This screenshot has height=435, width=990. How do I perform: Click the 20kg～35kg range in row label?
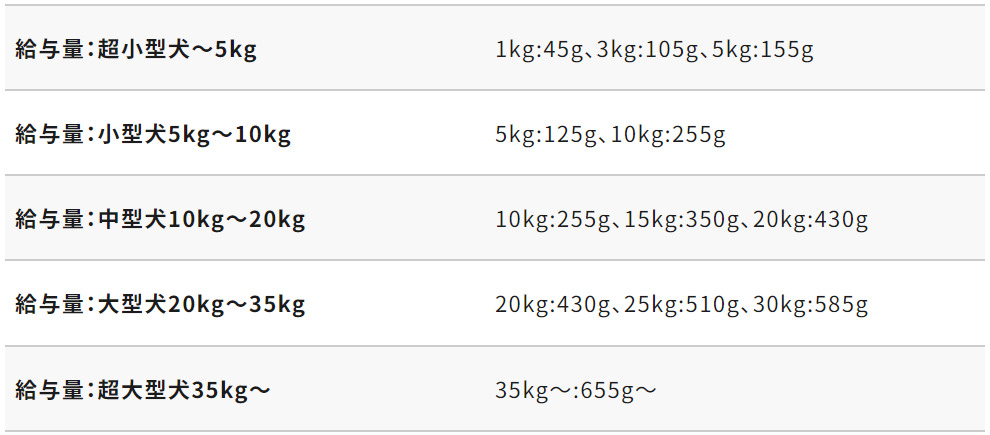click(x=237, y=304)
